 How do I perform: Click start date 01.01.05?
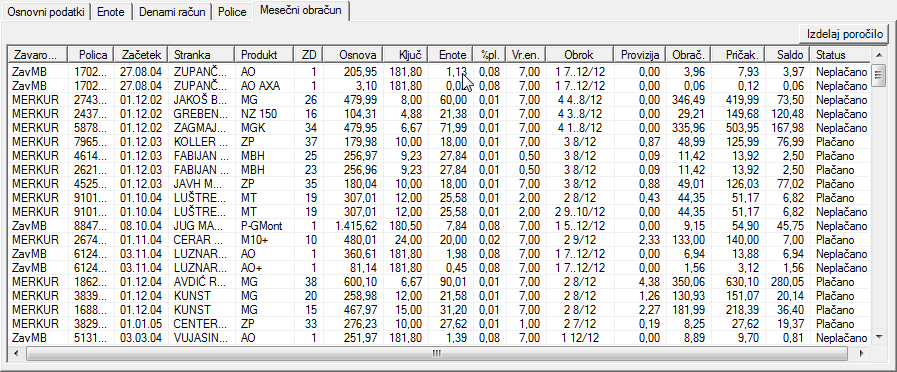pyautogui.click(x=140, y=323)
